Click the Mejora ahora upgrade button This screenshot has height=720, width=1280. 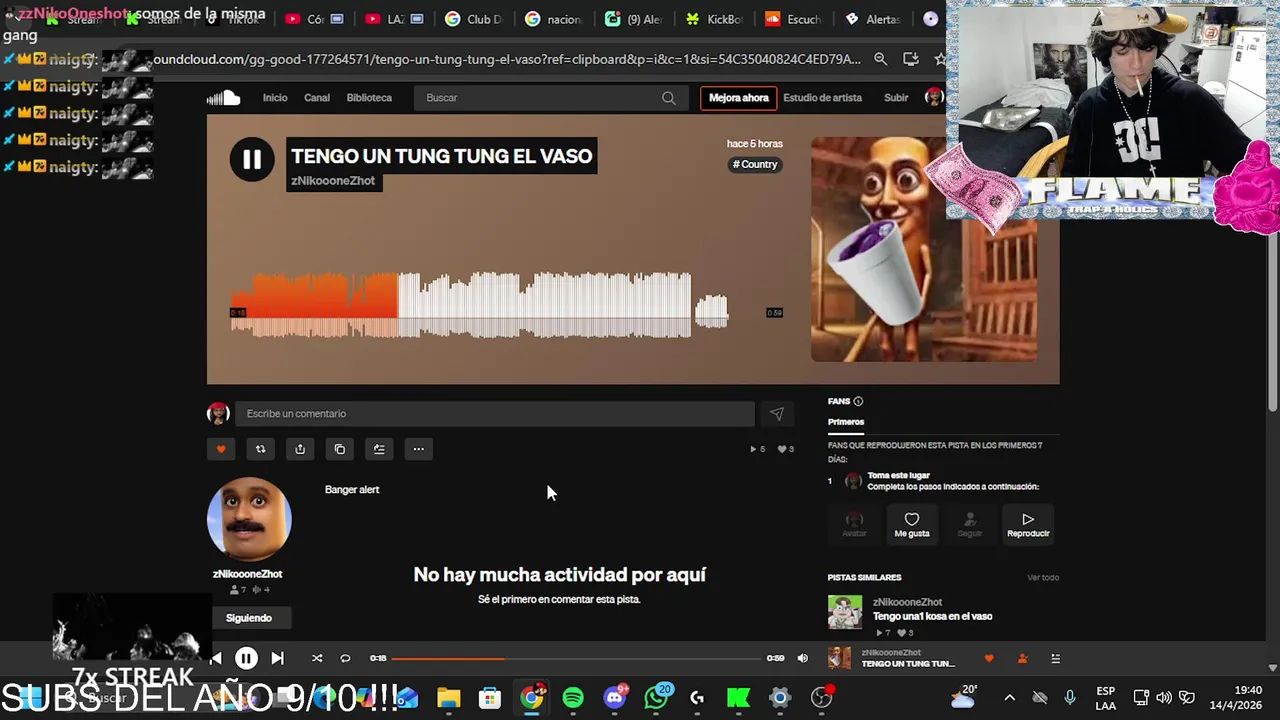point(739,98)
